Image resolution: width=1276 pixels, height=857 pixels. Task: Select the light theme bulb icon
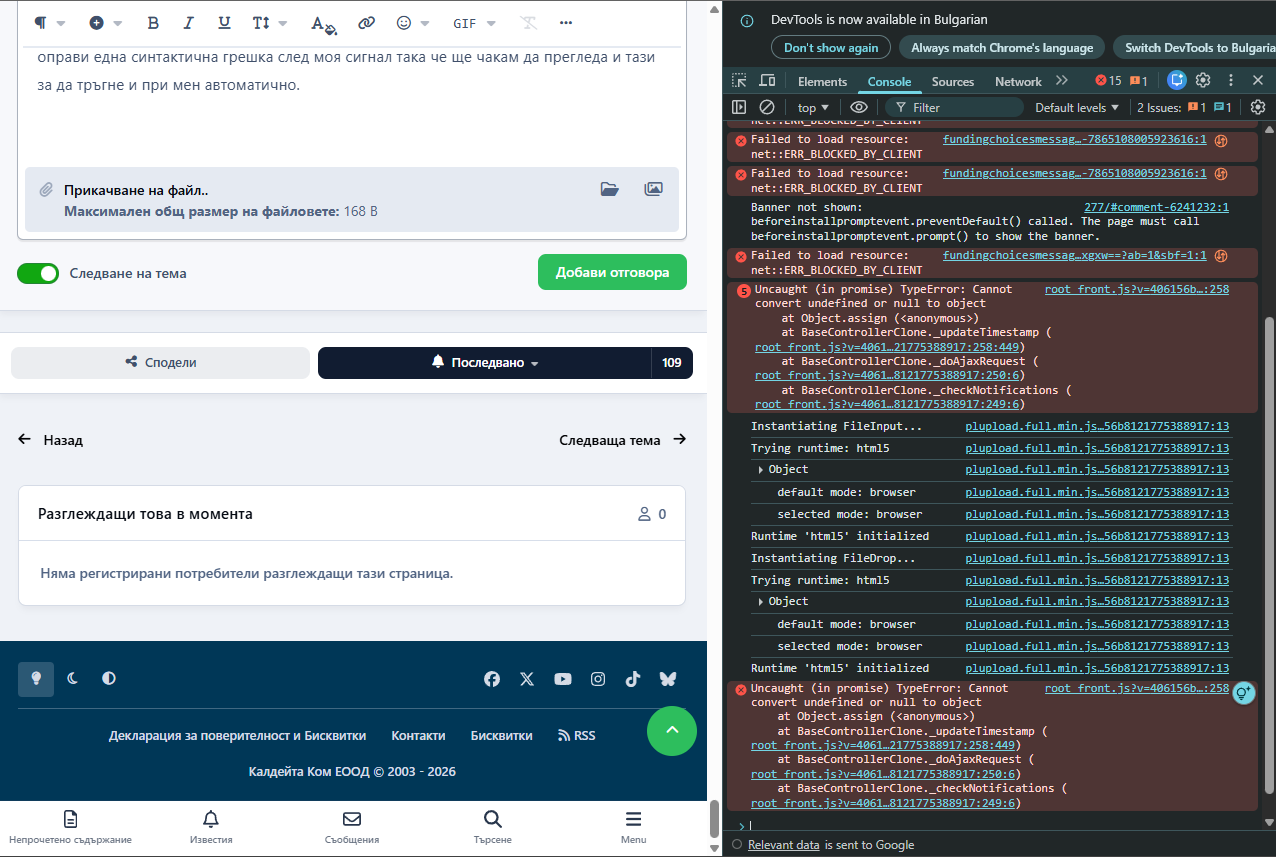[x=36, y=679]
